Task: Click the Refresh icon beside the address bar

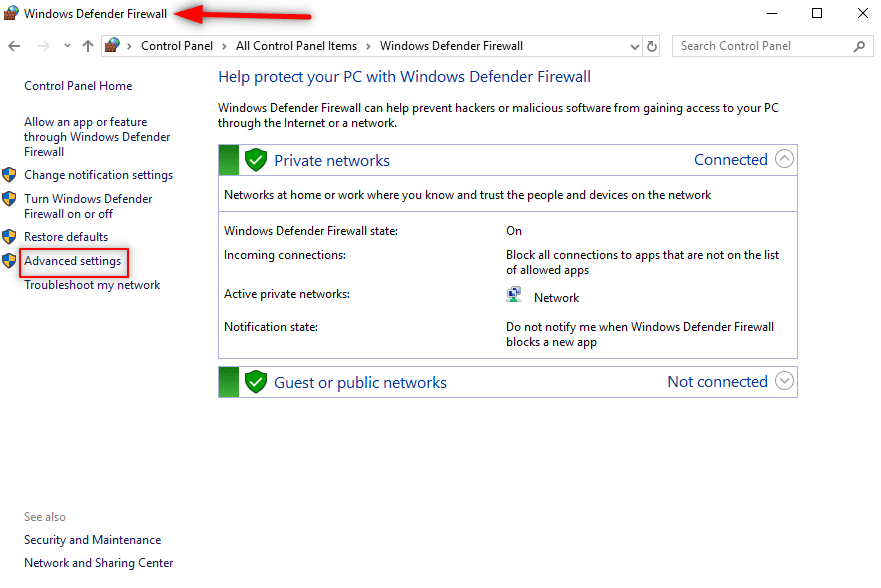Action: (x=652, y=45)
